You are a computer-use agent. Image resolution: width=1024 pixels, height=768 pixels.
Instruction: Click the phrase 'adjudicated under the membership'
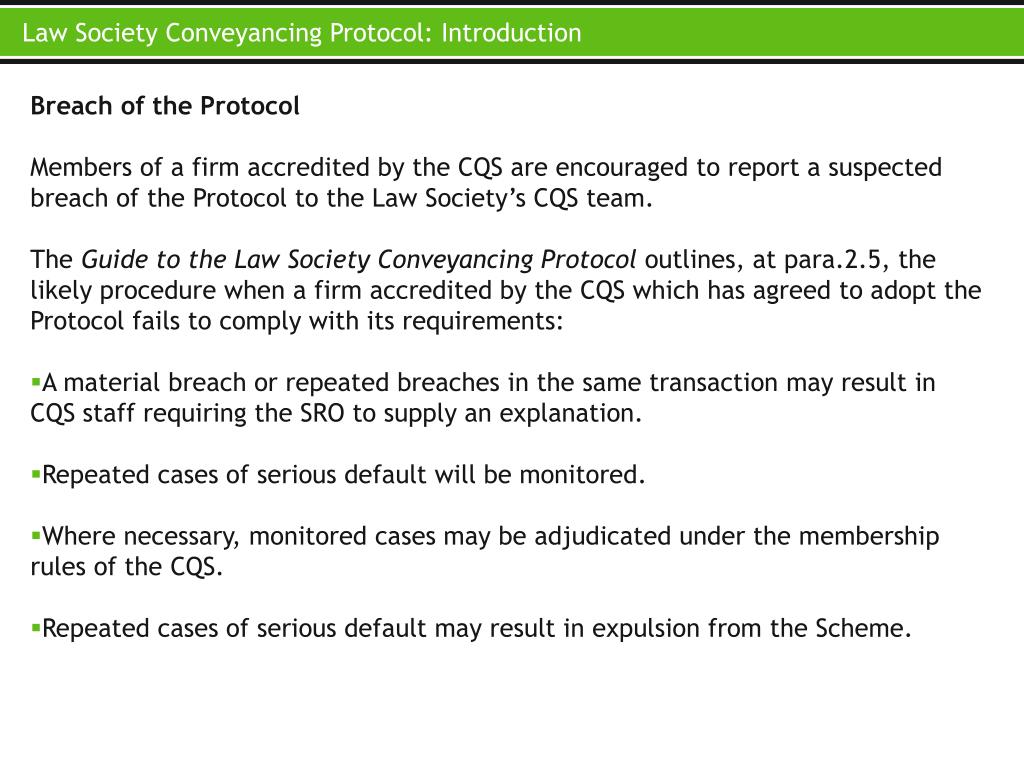[737, 536]
